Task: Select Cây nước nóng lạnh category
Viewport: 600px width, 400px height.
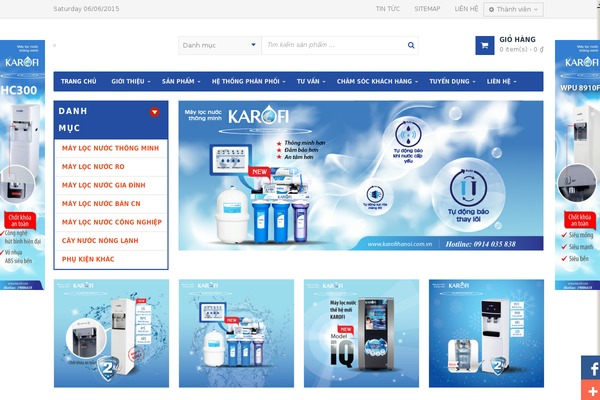Action: (x=100, y=241)
